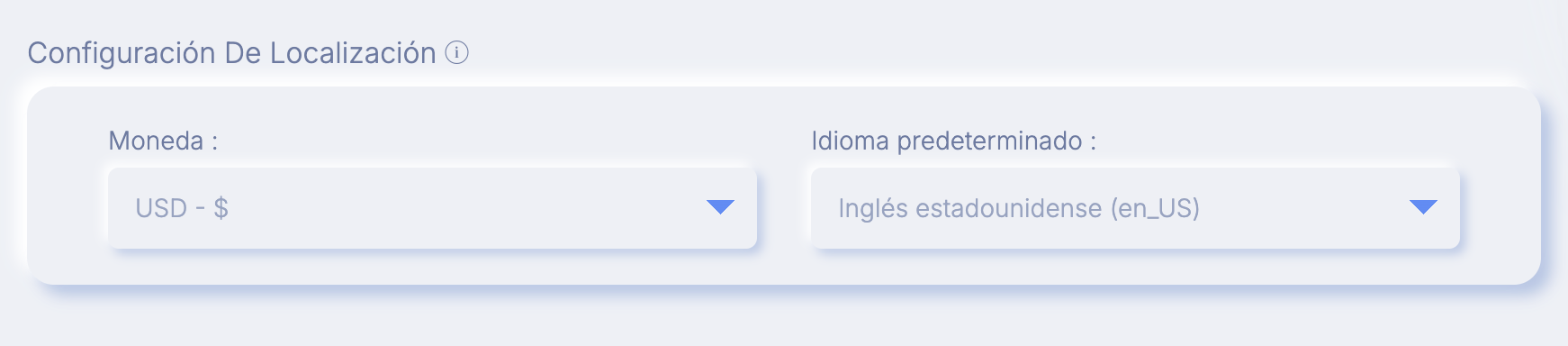Click the Moneda field label
This screenshot has width=1568, height=346.
[x=163, y=141]
